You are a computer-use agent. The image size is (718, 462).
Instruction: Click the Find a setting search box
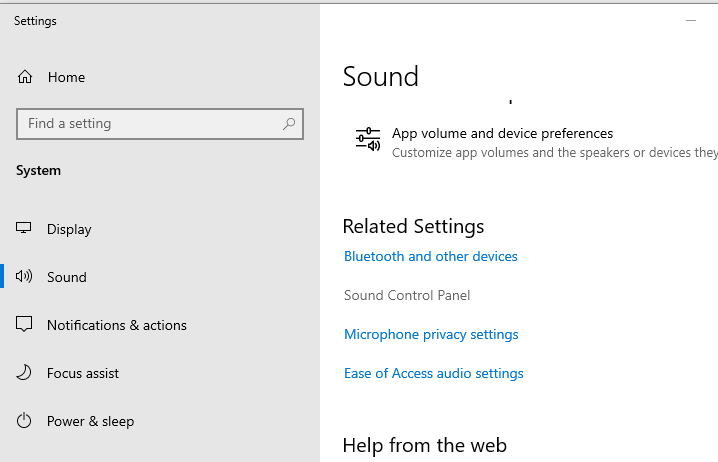point(160,124)
